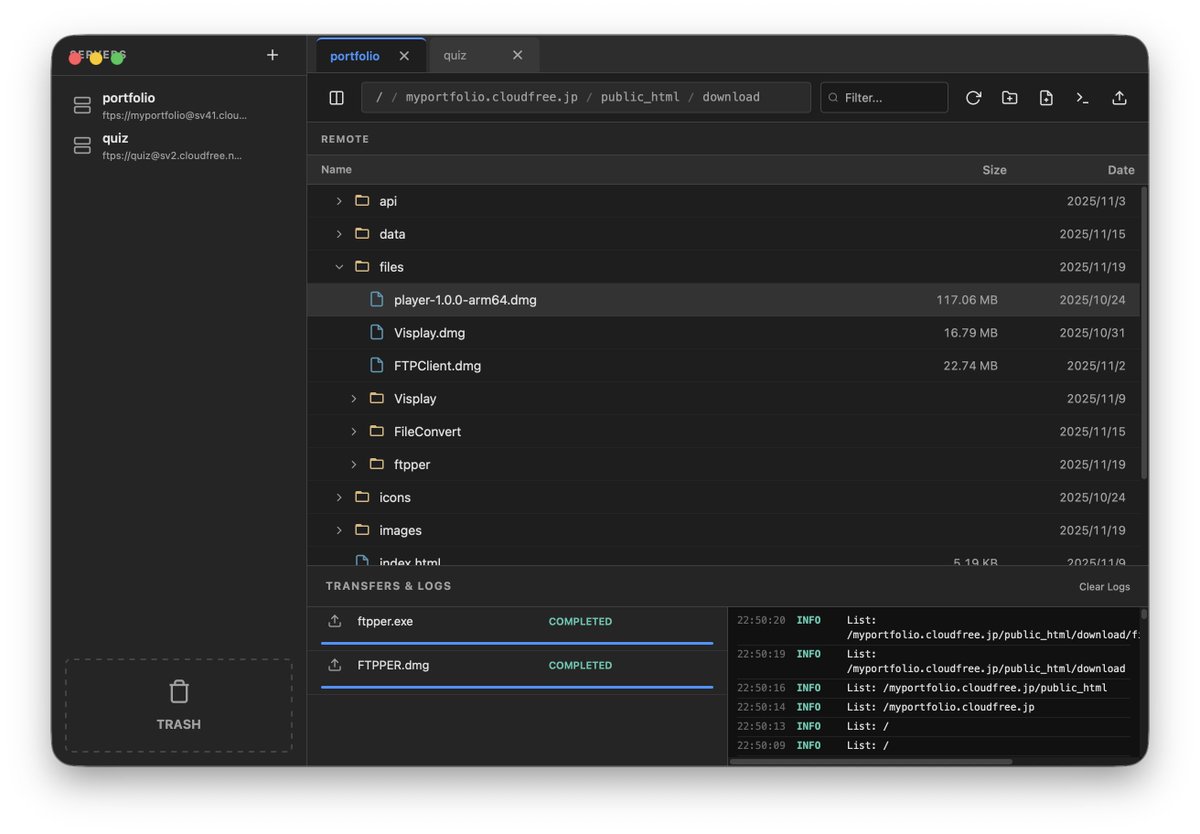This screenshot has width=1200, height=834.
Task: Create a new folder icon
Action: (x=1010, y=97)
